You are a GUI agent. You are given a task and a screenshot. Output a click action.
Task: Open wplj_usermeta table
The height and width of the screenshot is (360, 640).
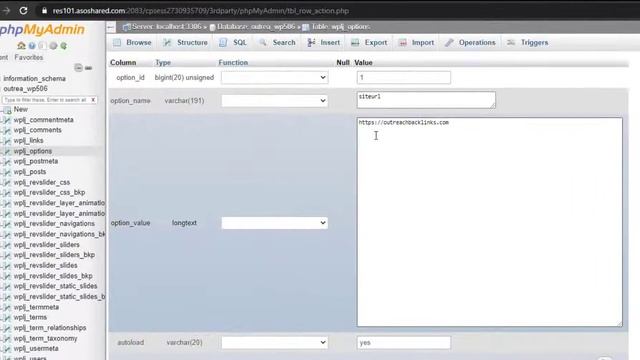pos(36,349)
